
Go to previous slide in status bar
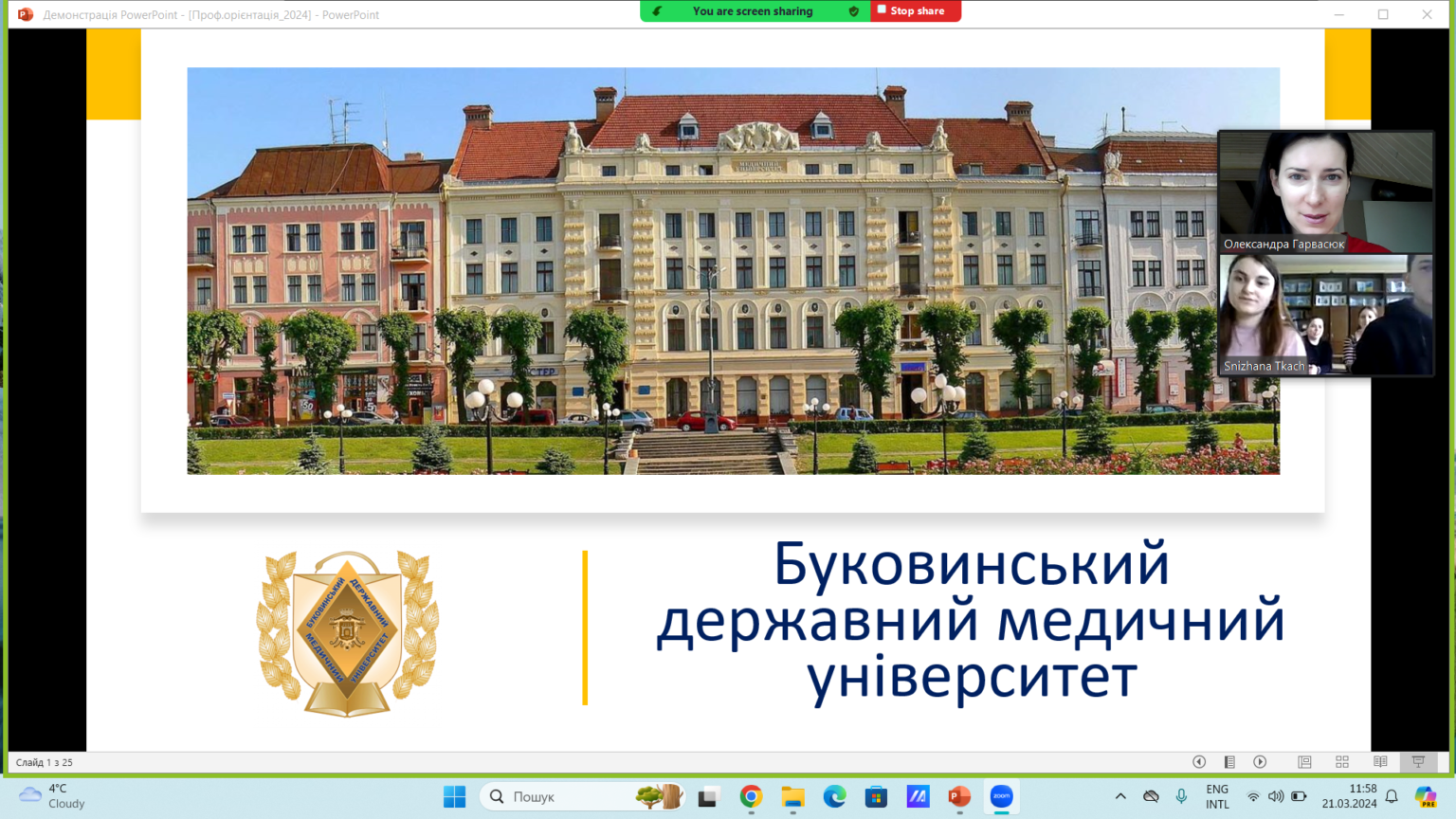click(x=1199, y=762)
